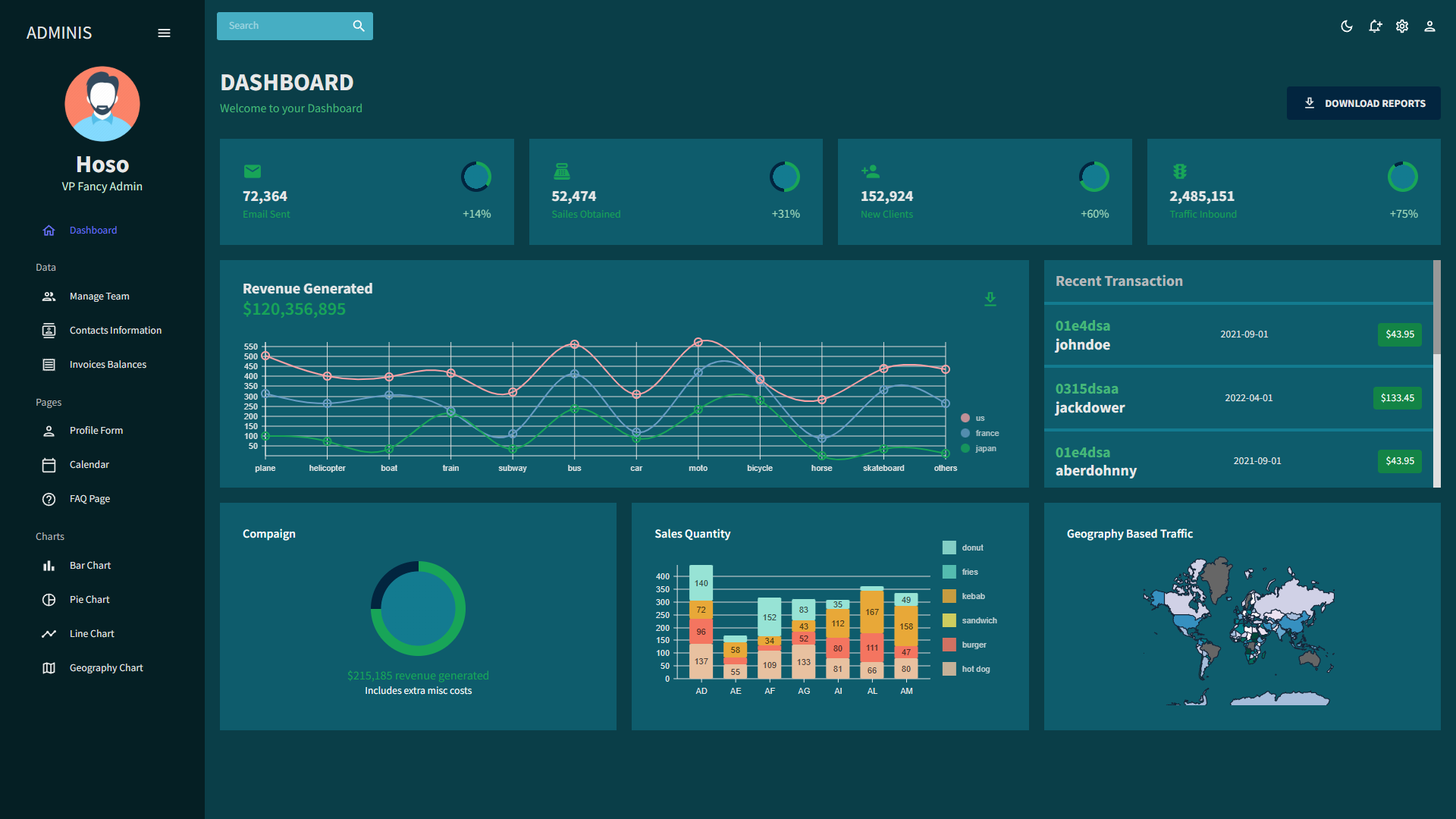This screenshot has height=819, width=1456.
Task: Click the user profile icon
Action: (1429, 26)
